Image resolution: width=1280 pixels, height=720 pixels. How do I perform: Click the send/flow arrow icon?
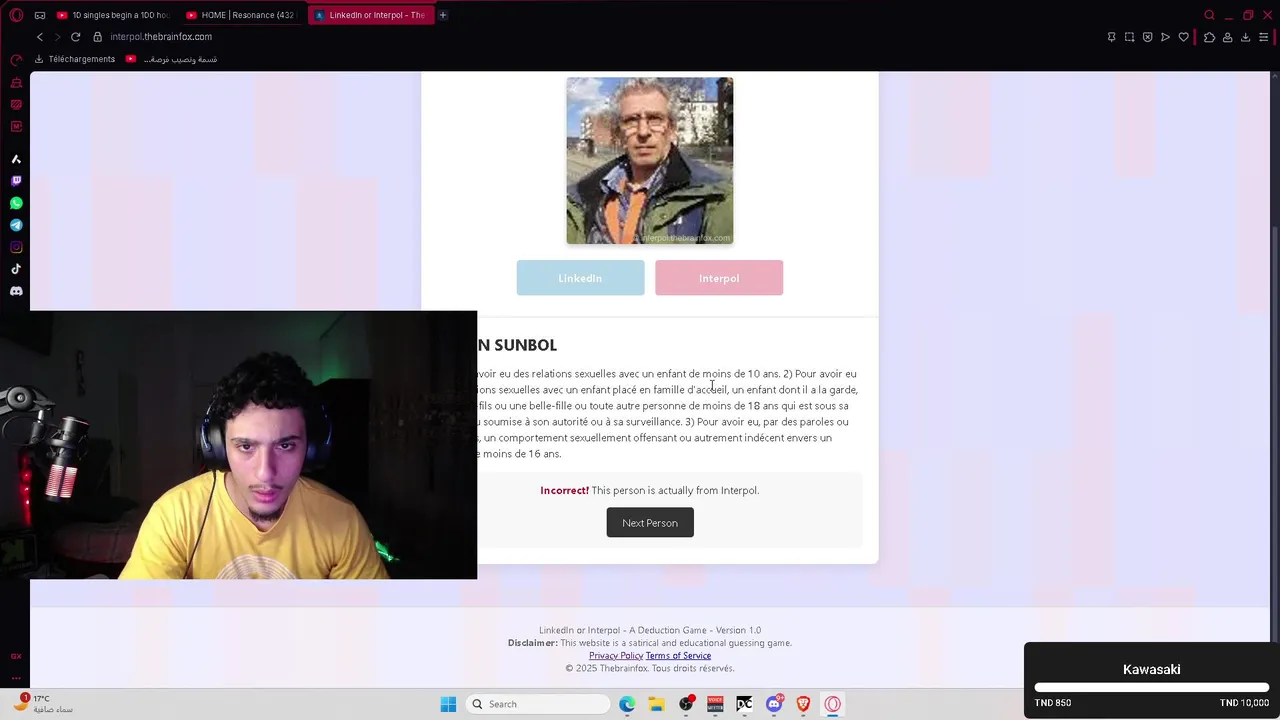click(1165, 37)
